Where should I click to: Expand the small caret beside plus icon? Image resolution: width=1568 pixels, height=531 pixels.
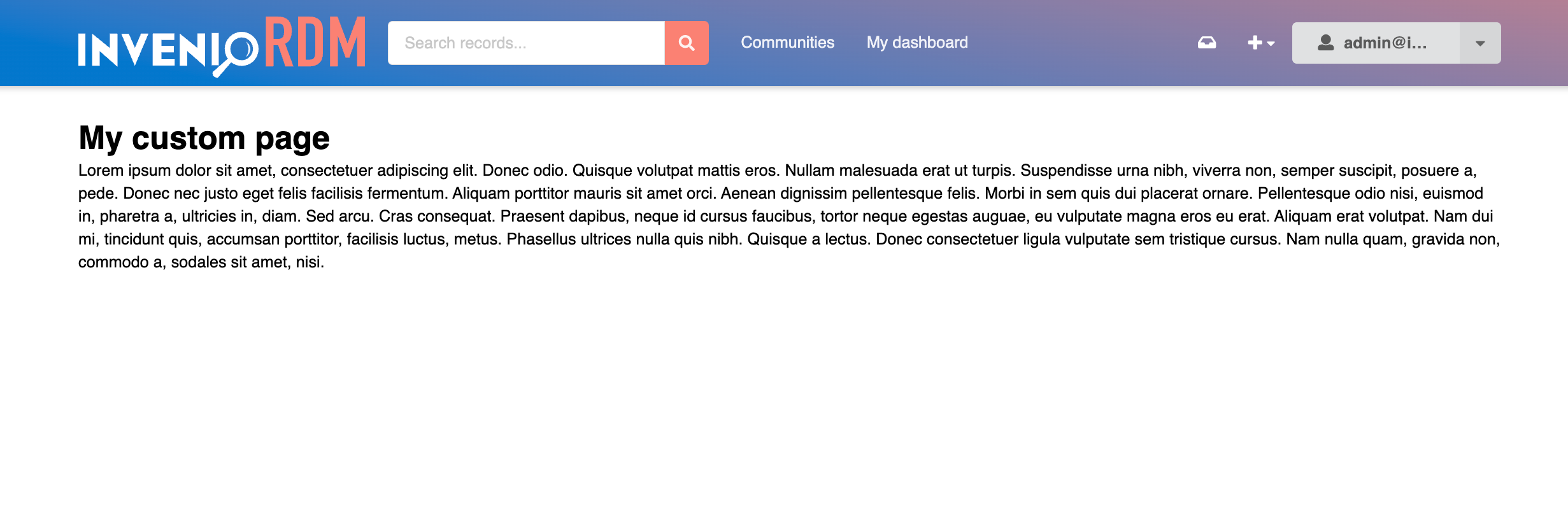click(1271, 44)
